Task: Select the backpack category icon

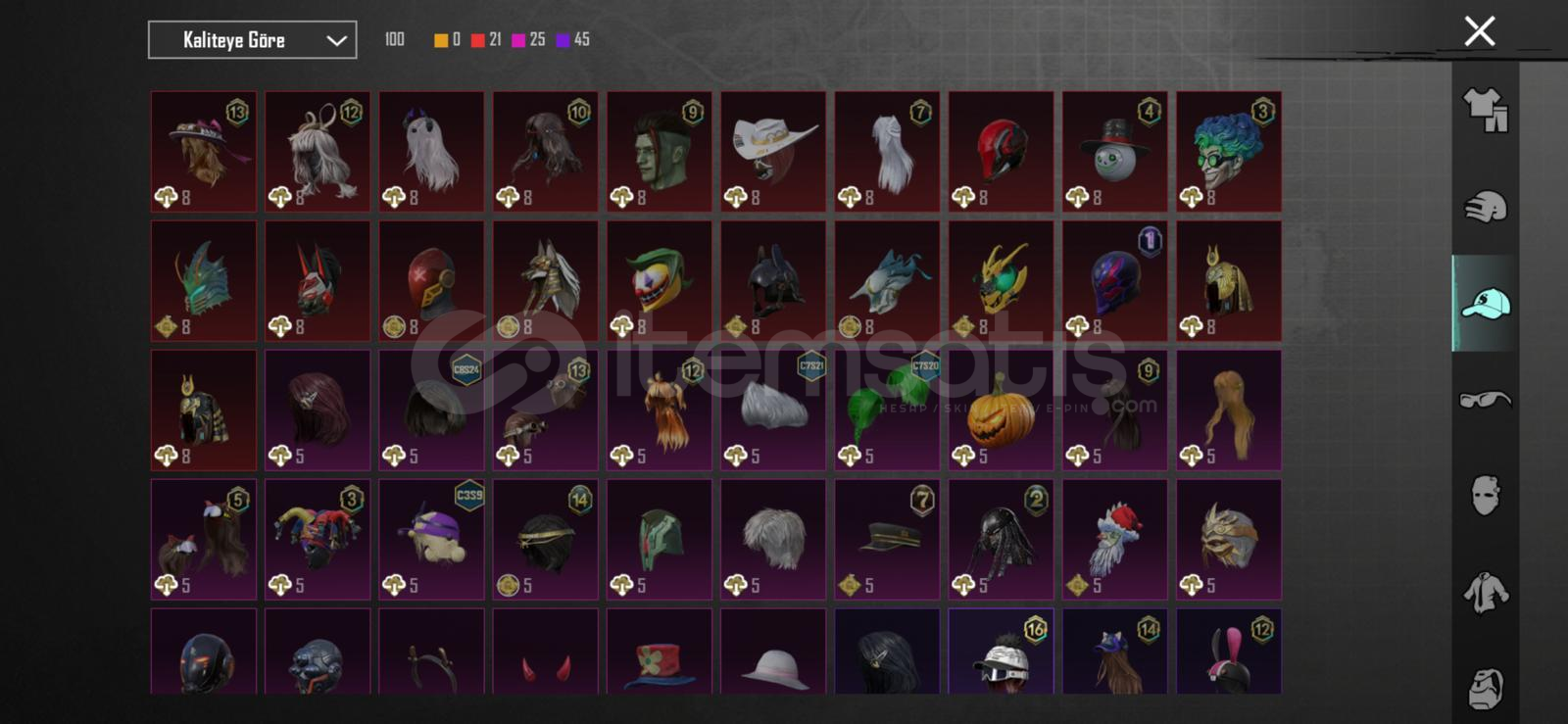Action: [1486, 689]
